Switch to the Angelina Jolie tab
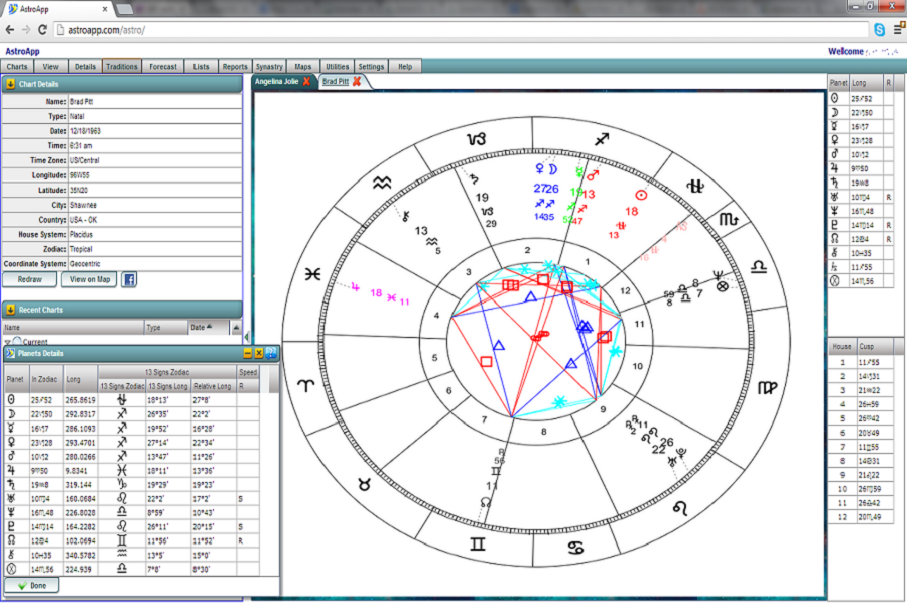 277,81
